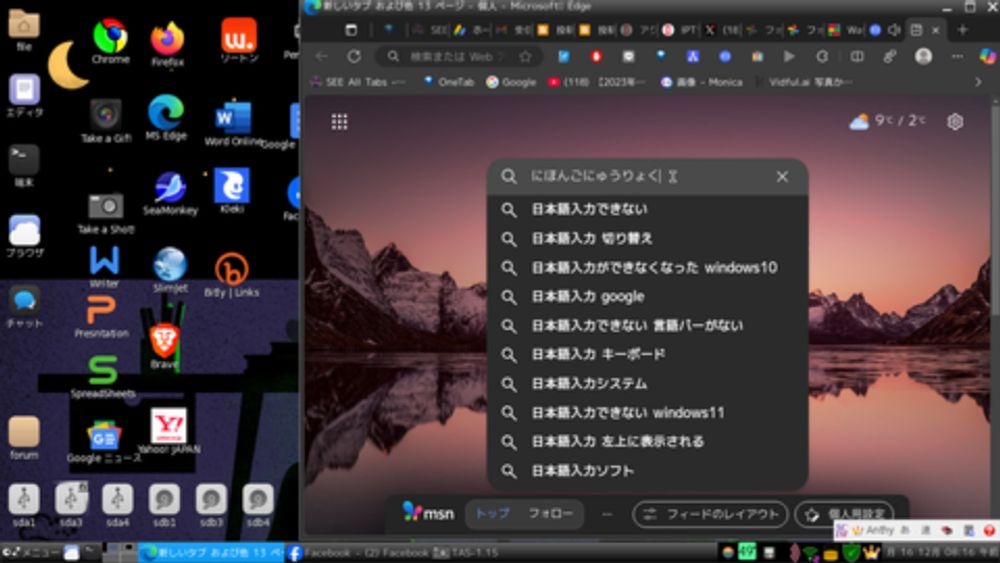Open the チャット chat icon
The height and width of the screenshot is (563, 1000).
pos(24,306)
